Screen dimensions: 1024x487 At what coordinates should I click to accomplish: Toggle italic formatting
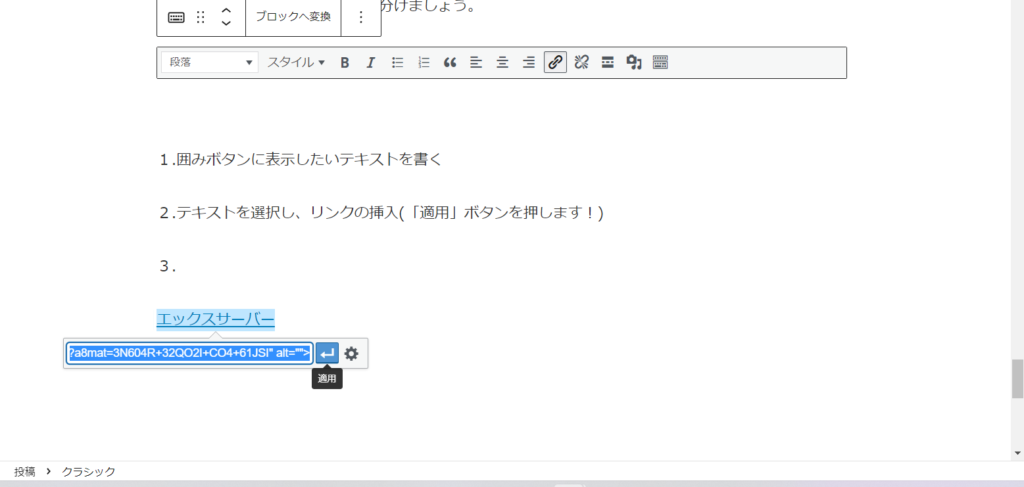pos(371,63)
